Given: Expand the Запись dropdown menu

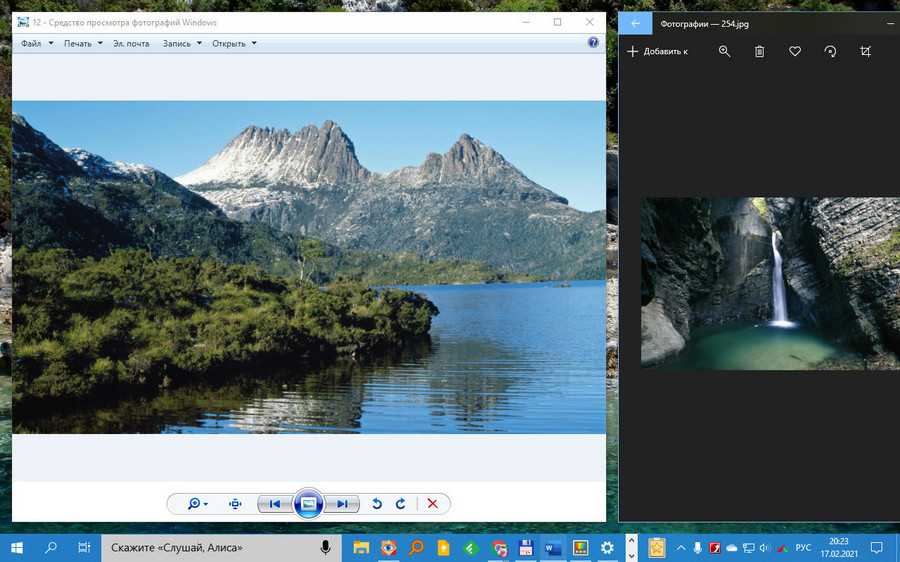Looking at the screenshot, I should pos(181,43).
